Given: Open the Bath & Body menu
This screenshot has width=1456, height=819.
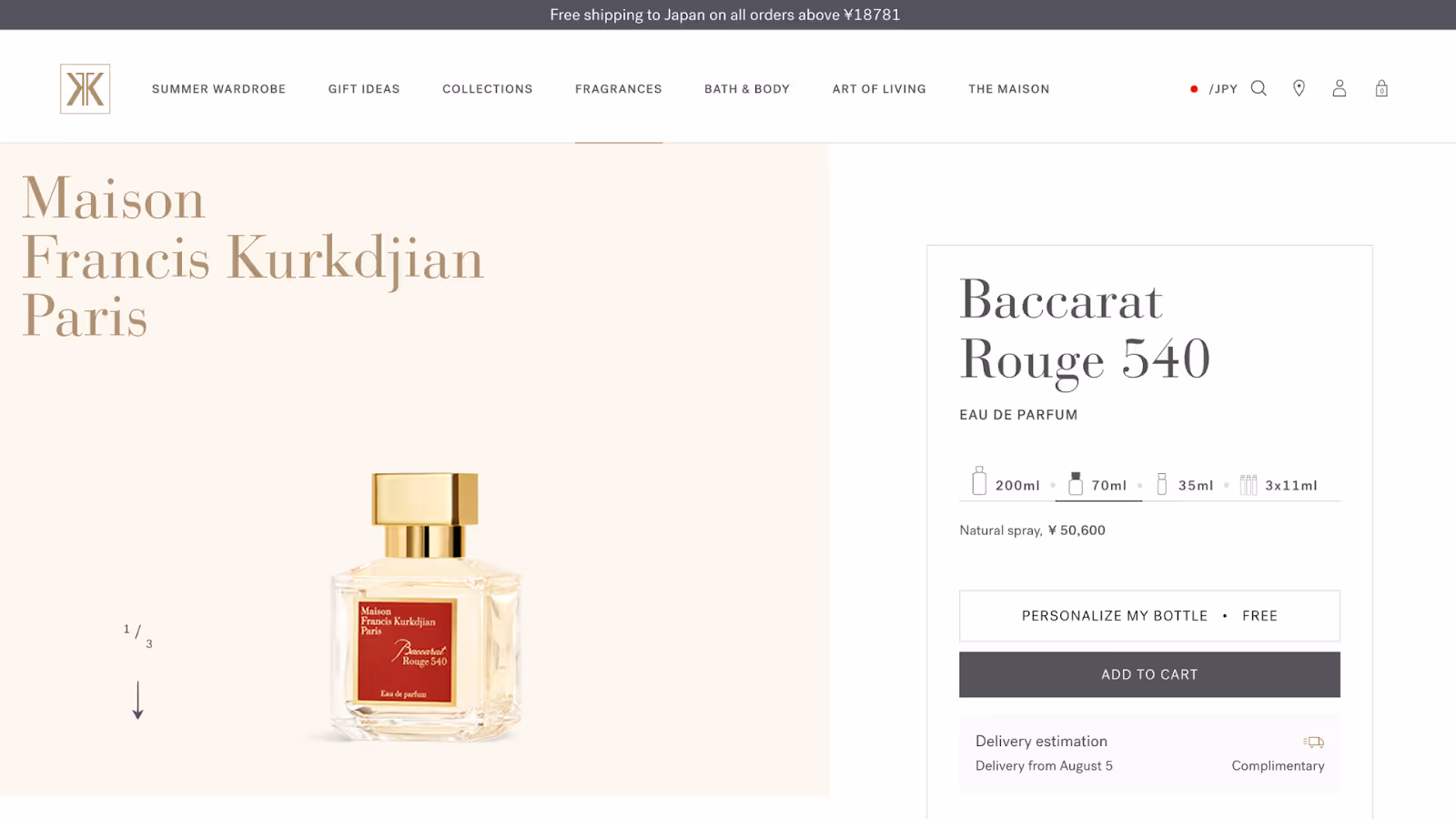Looking at the screenshot, I should click(746, 89).
